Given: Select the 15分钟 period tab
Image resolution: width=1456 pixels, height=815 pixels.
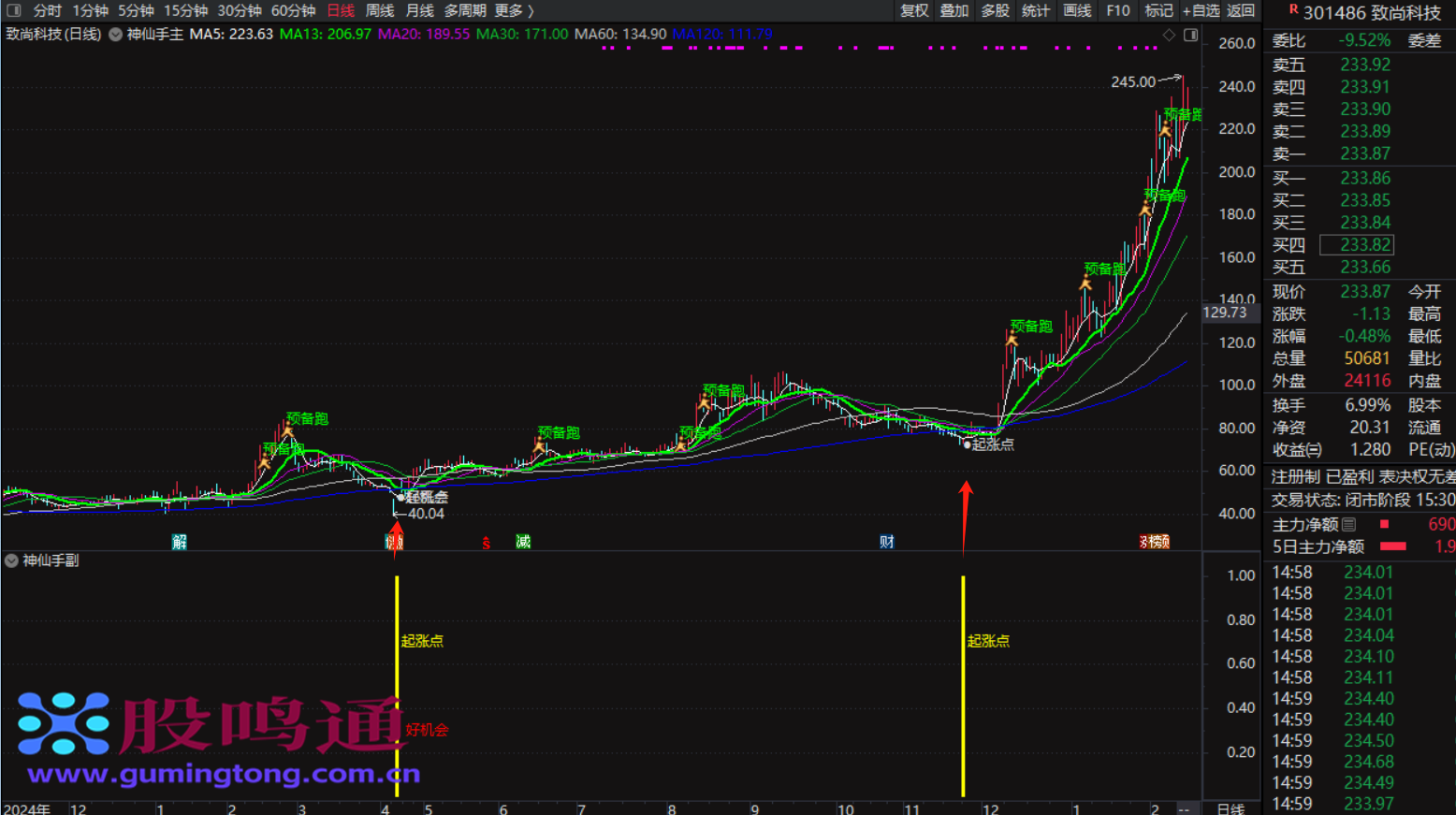Looking at the screenshot, I should point(184,10).
